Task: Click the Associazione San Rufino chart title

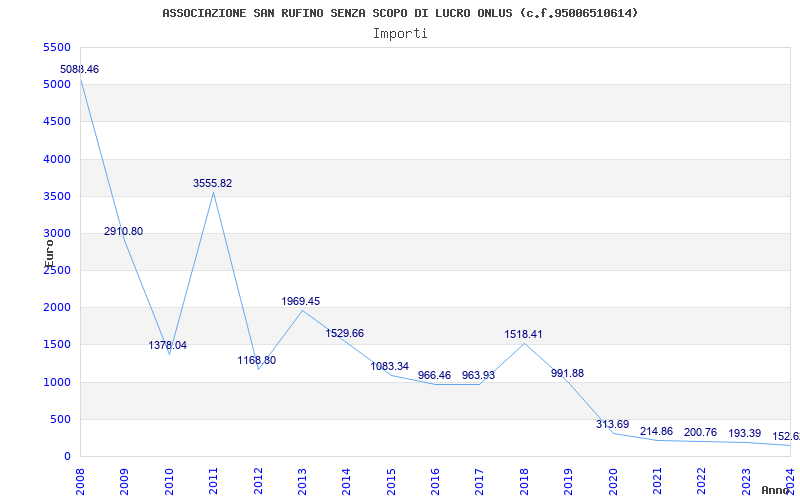Action: click(400, 13)
